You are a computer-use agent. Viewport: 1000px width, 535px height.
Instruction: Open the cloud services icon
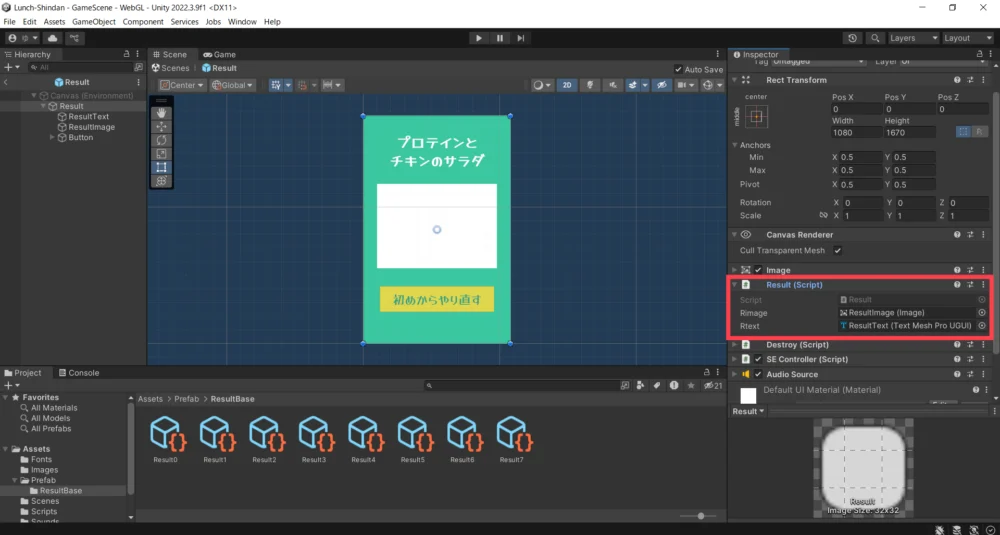52,38
